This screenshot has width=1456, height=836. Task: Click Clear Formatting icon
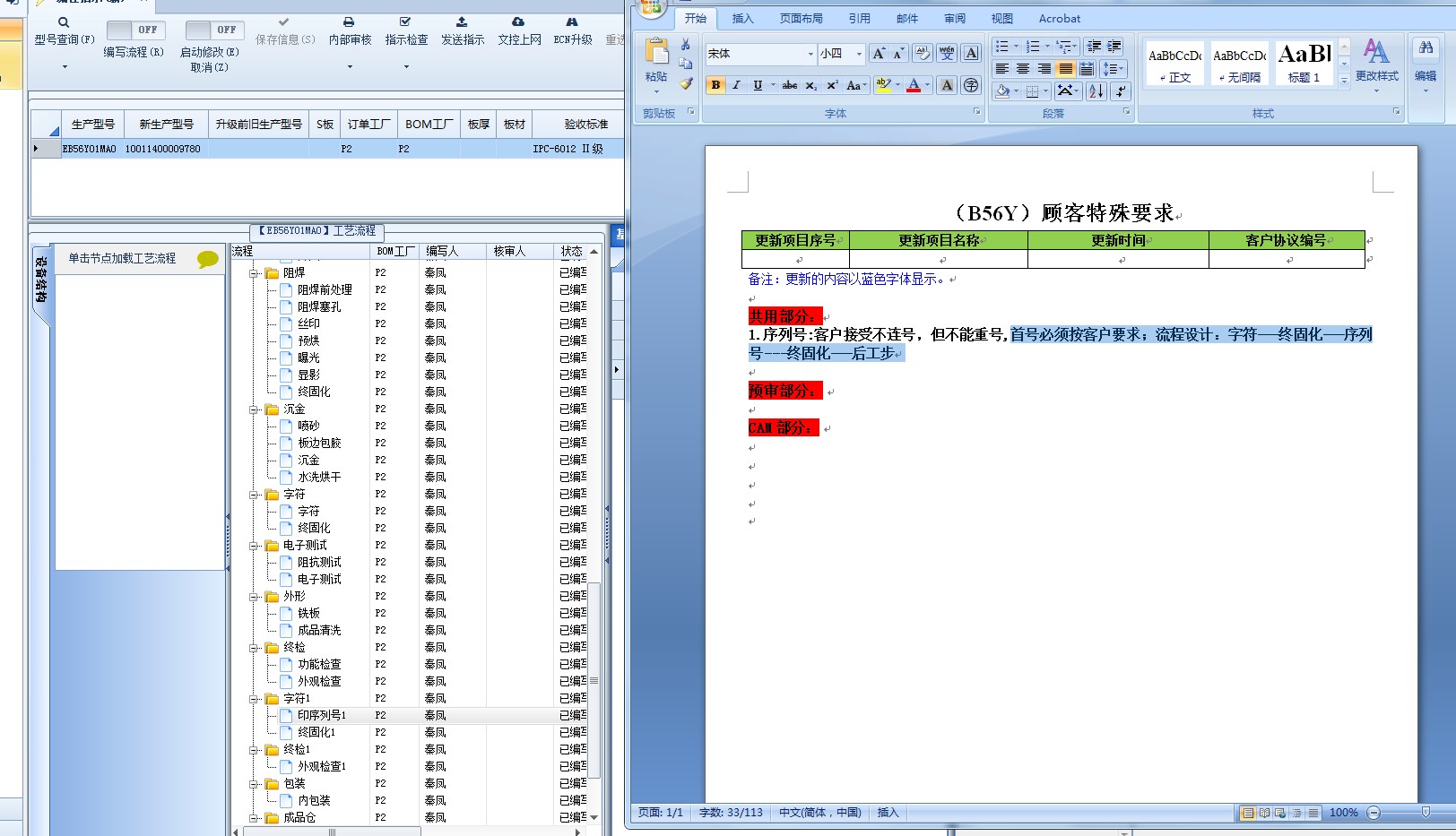pyautogui.click(x=922, y=54)
